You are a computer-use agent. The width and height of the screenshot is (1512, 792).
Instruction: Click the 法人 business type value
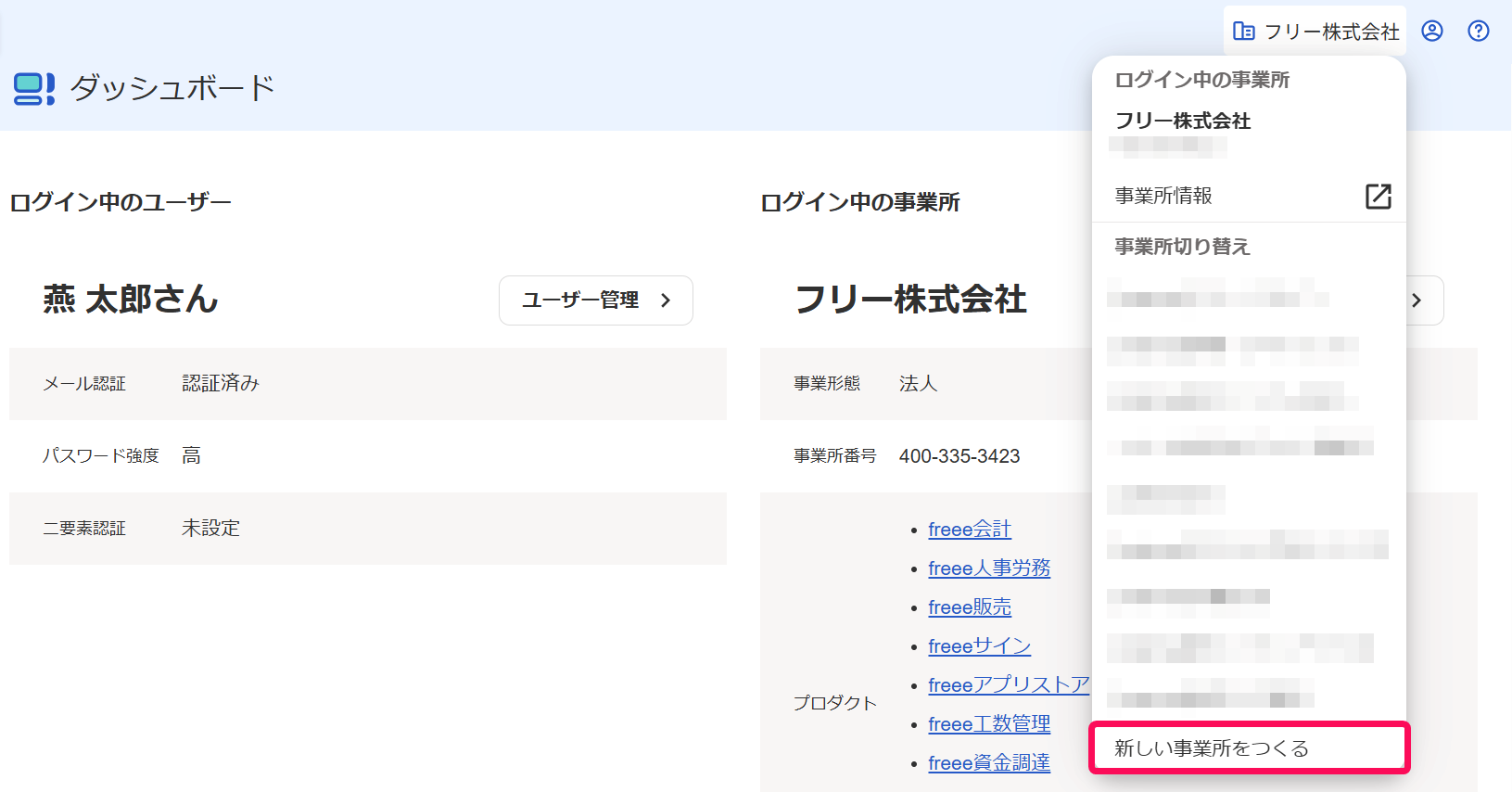tap(919, 383)
